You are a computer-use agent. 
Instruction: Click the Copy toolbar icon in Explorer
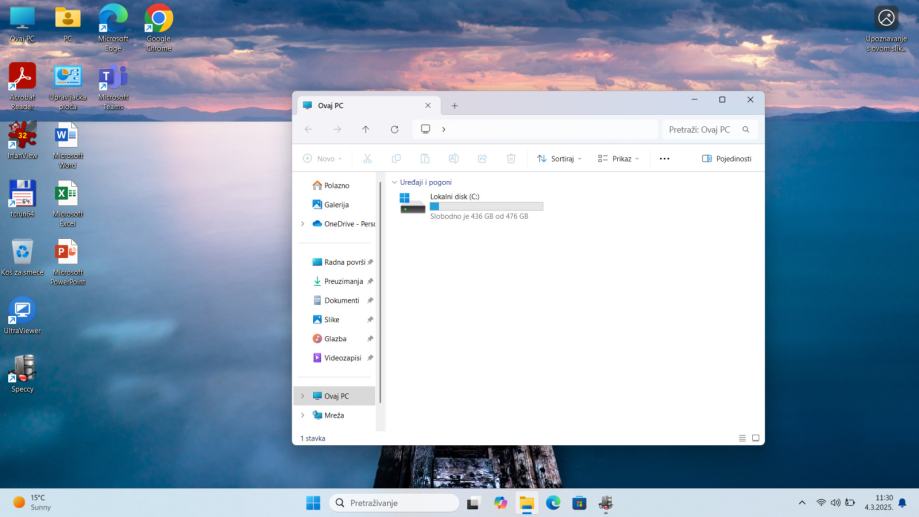pyautogui.click(x=396, y=158)
